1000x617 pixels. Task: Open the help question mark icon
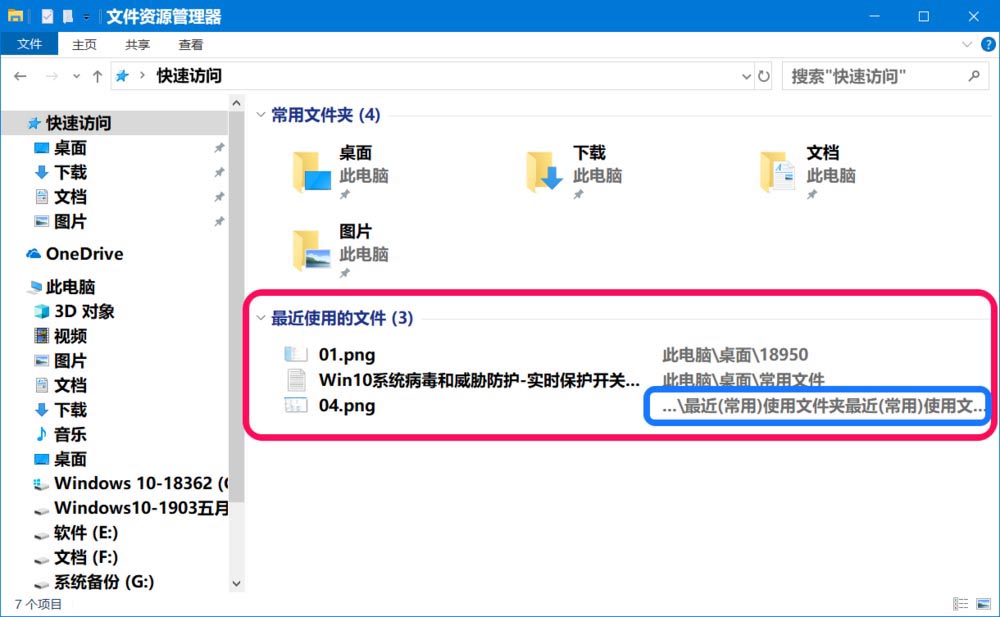[x=988, y=45]
